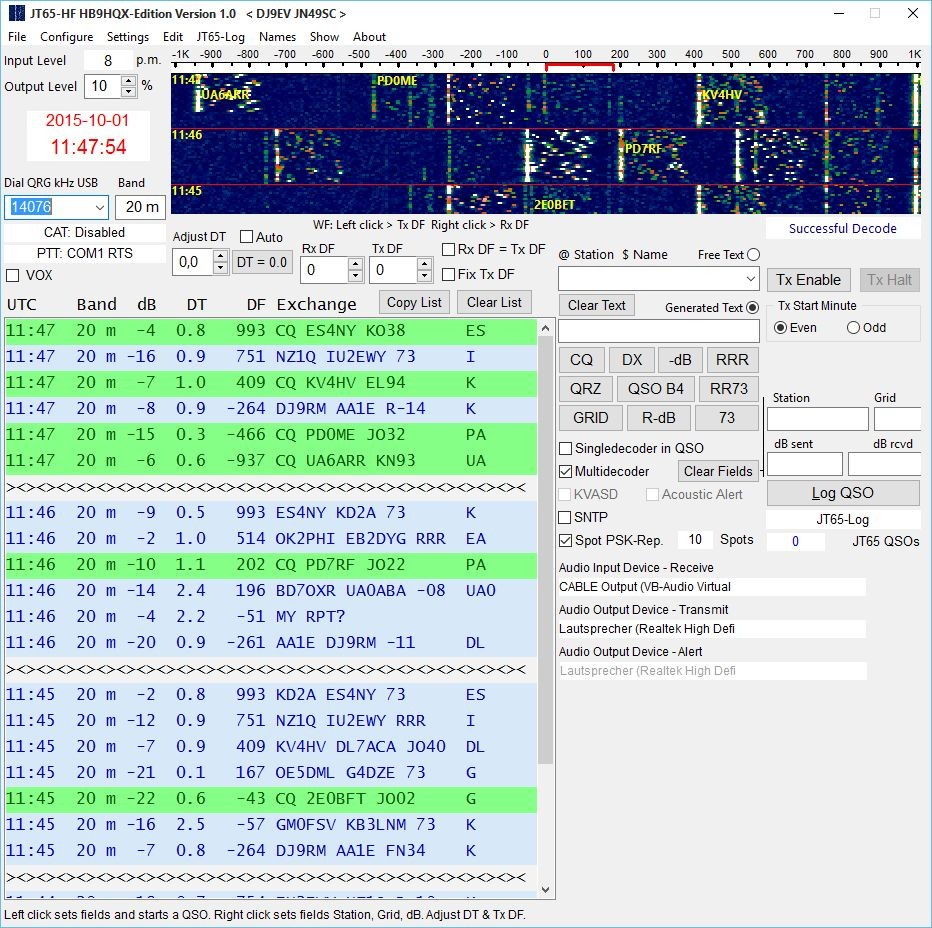Image resolution: width=932 pixels, height=928 pixels.
Task: Click the -dB message button
Action: coord(680,360)
